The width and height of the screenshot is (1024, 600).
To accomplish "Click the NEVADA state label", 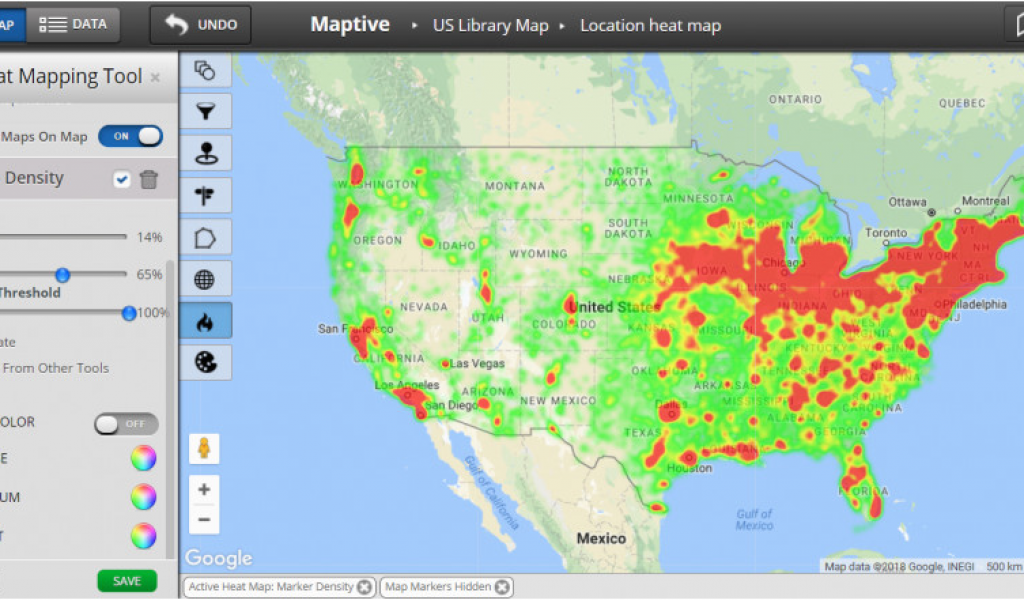I will [x=424, y=307].
